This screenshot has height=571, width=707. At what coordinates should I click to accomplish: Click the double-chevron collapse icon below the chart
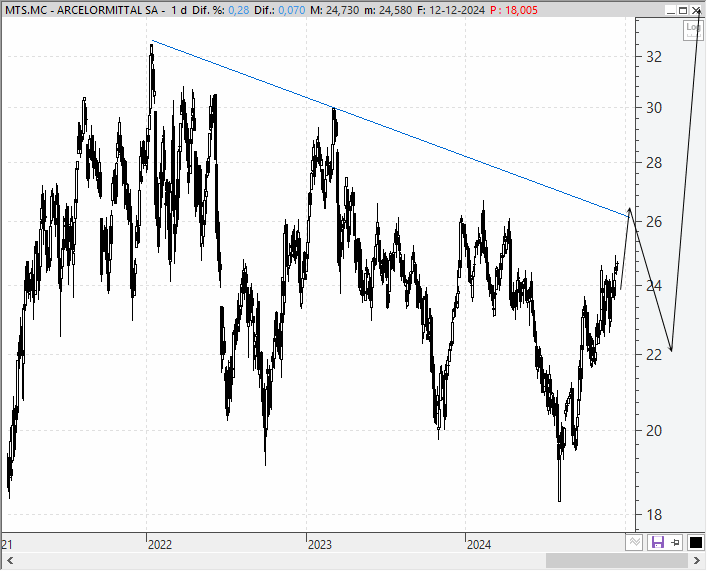point(634,542)
